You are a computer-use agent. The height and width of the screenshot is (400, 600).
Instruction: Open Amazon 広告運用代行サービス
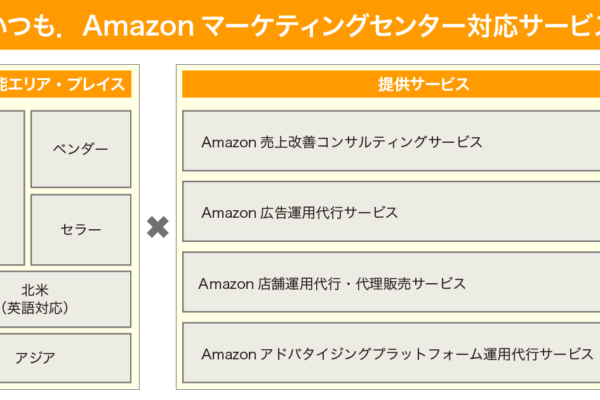click(x=391, y=212)
